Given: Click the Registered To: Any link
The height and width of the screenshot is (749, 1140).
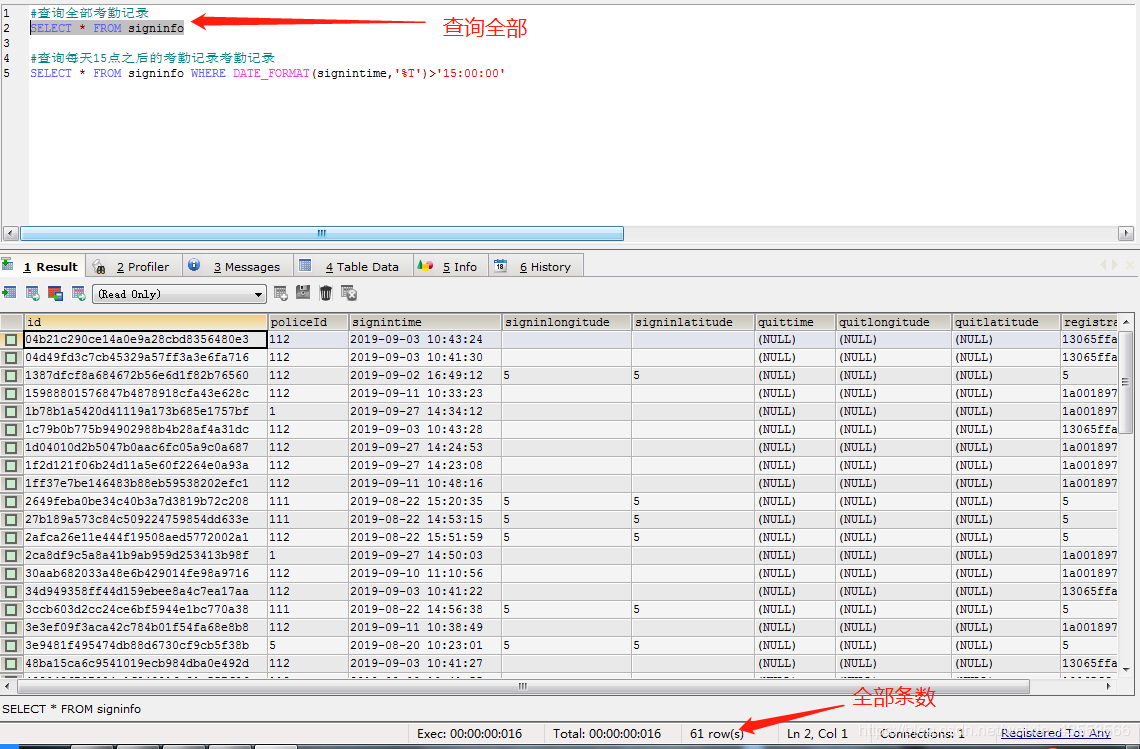Looking at the screenshot, I should tap(1056, 733).
